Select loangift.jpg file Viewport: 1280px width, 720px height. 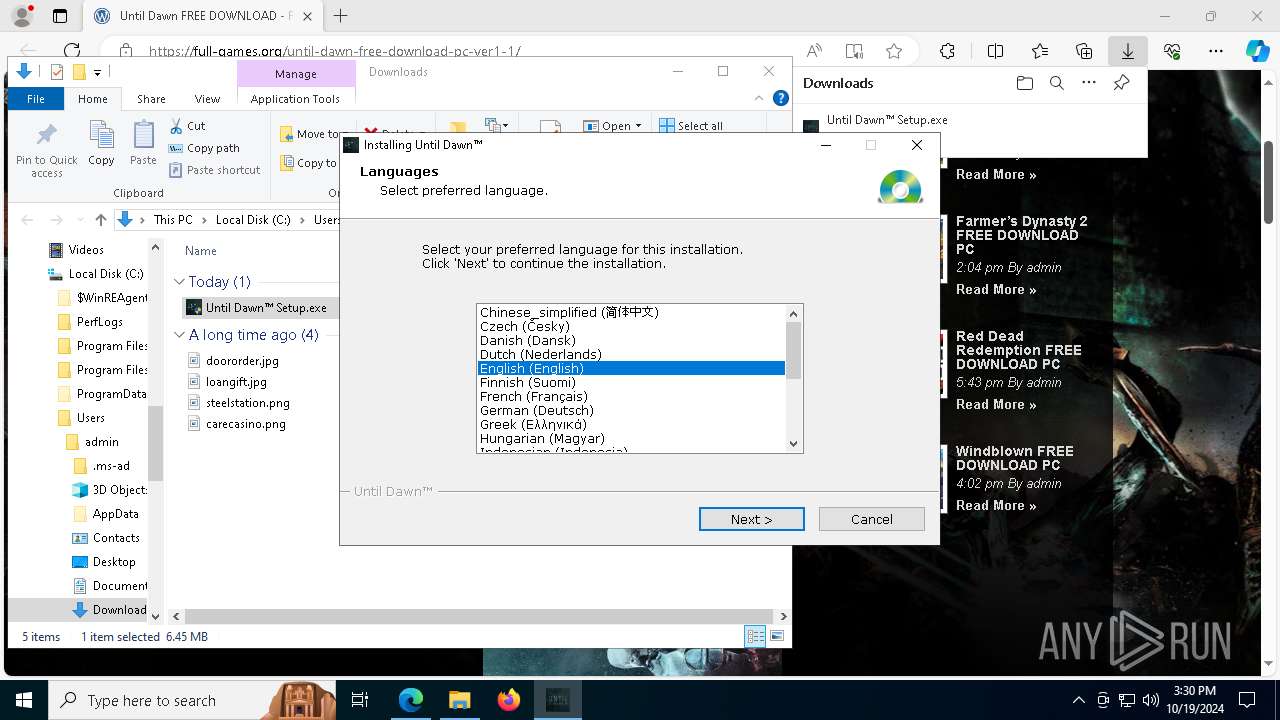click(236, 382)
